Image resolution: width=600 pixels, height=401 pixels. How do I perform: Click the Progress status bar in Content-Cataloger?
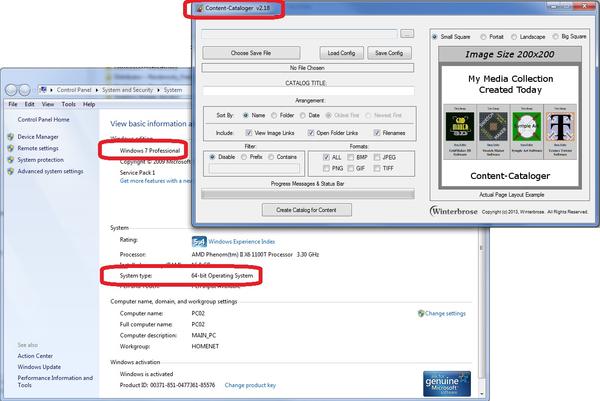tap(308, 194)
